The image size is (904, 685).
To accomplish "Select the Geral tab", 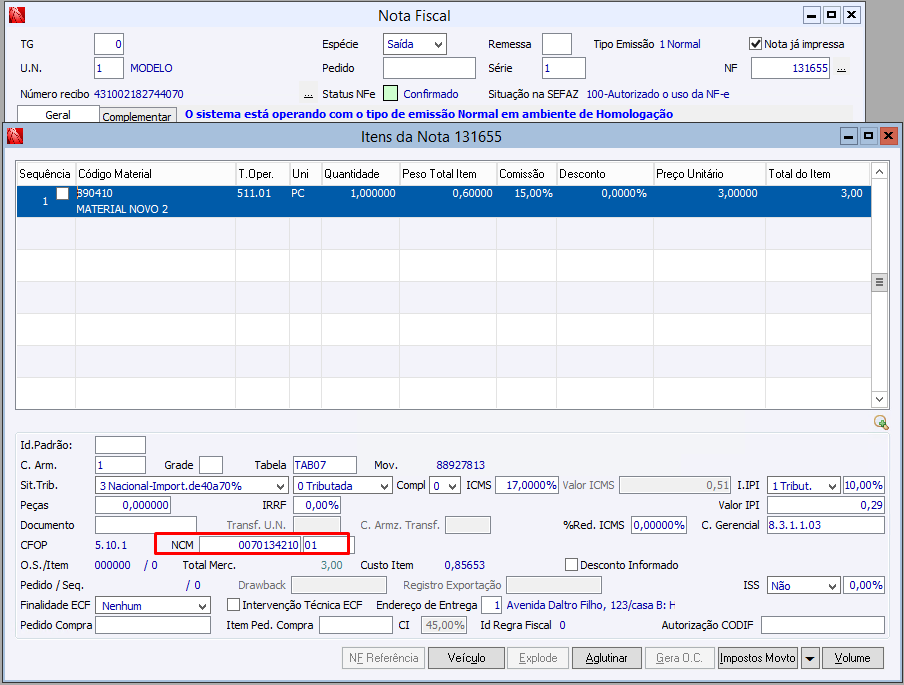I will click(58, 115).
